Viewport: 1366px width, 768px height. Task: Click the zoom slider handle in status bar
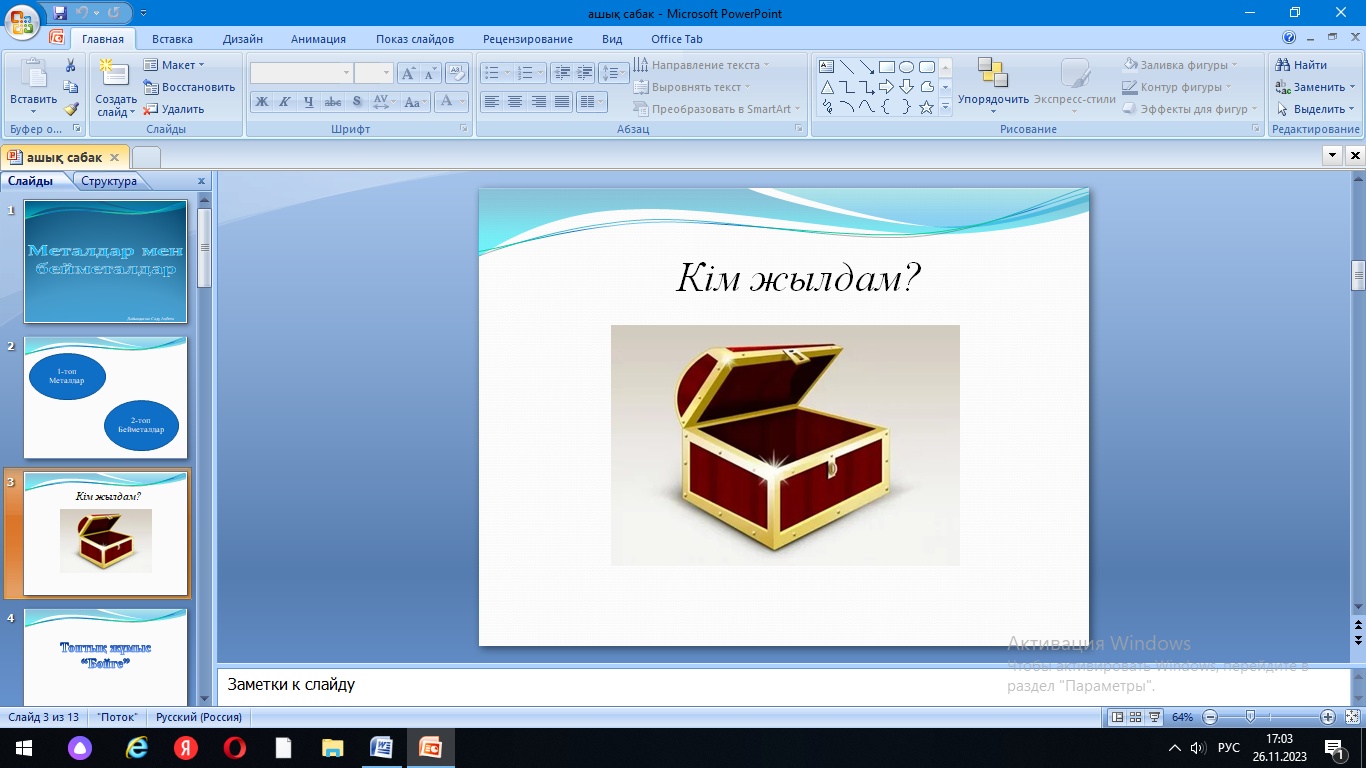coord(1250,717)
